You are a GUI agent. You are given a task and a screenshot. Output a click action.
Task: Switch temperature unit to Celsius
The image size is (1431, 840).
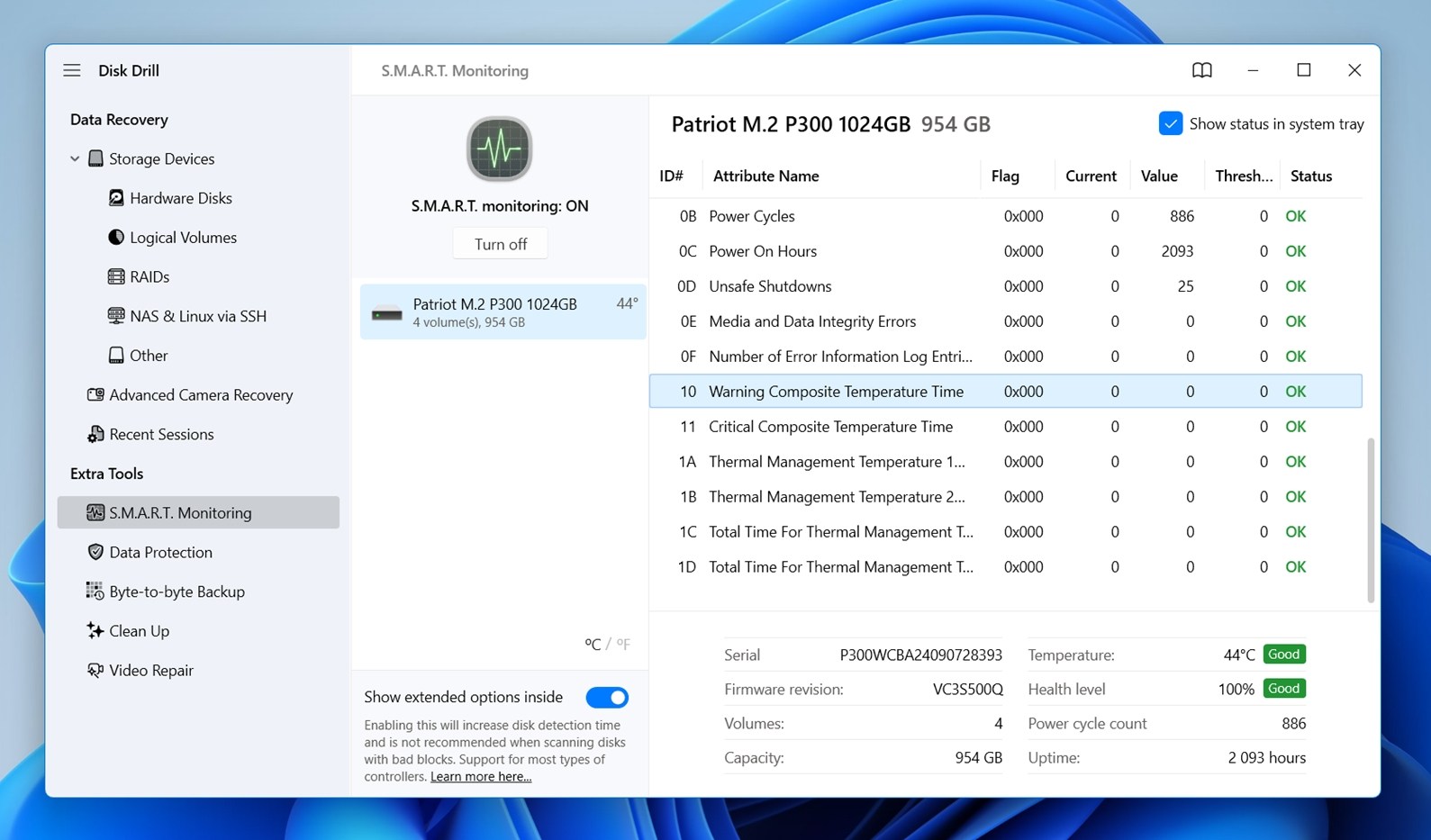(x=593, y=644)
